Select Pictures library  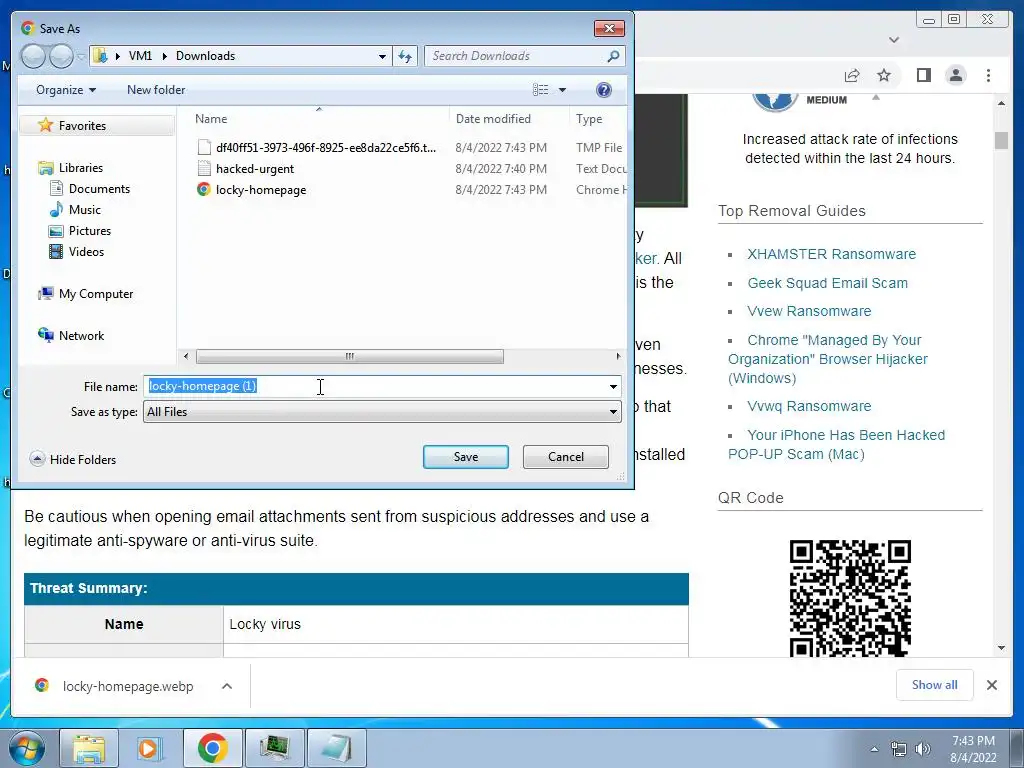pos(89,231)
